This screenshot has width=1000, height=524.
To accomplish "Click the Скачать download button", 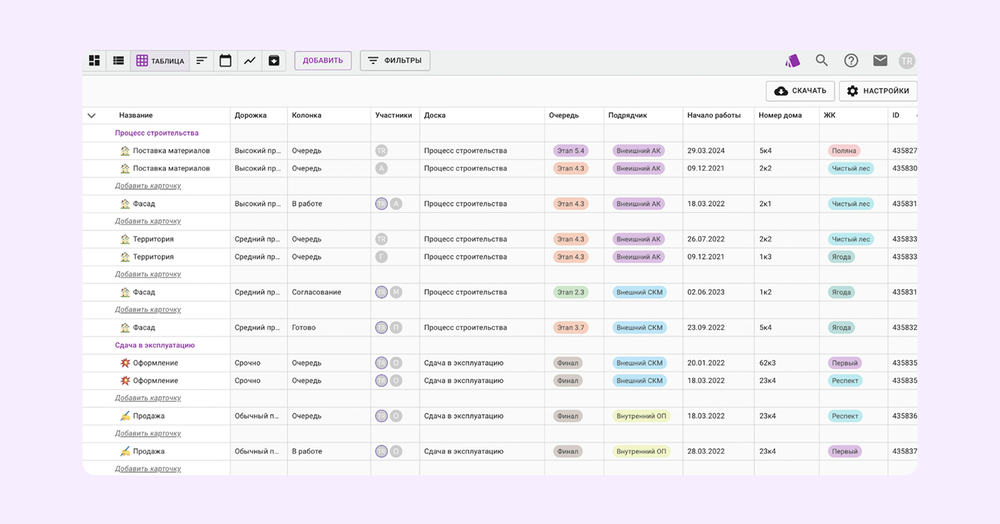I will point(800,91).
